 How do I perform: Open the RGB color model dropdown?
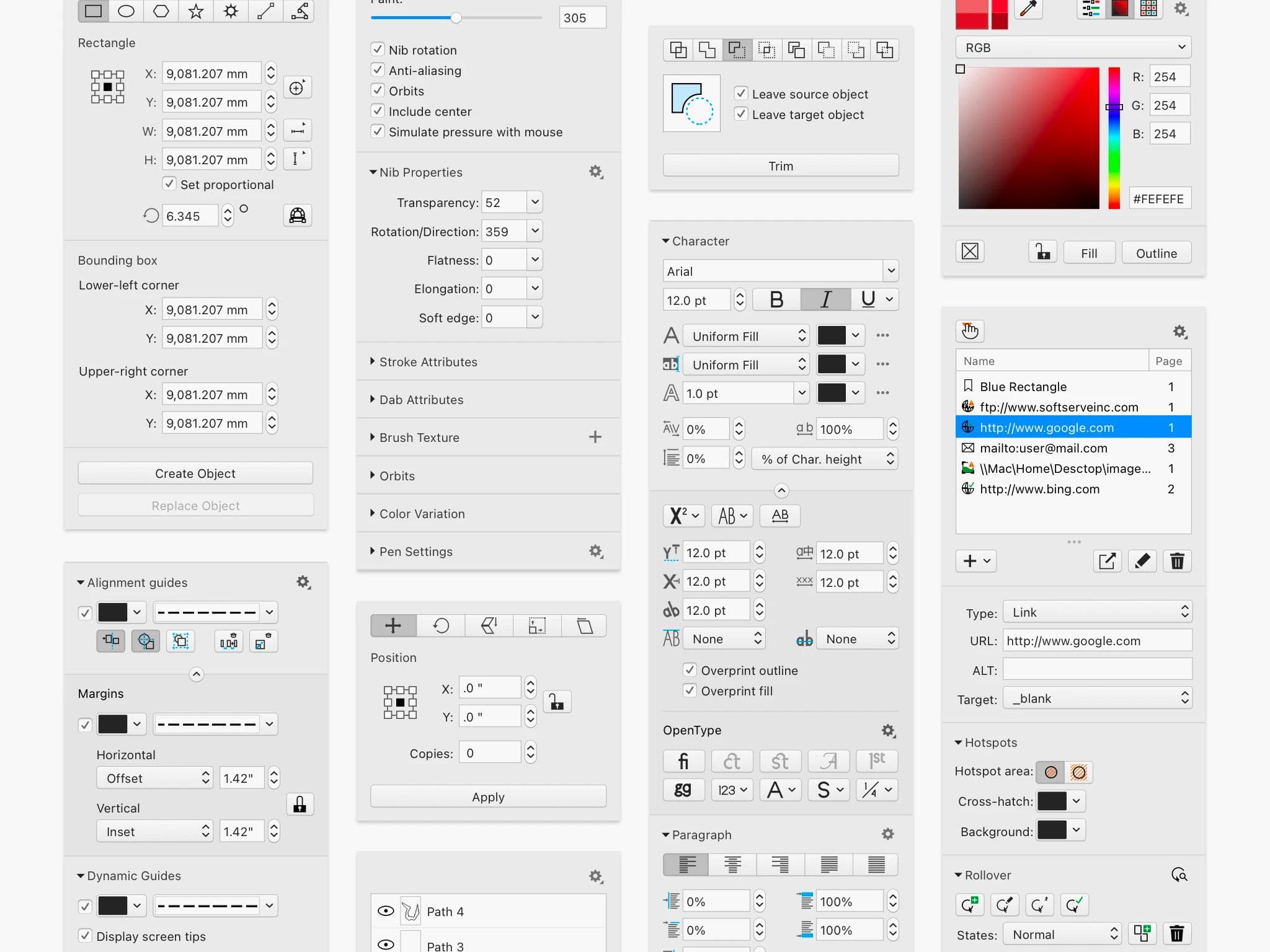1073,48
